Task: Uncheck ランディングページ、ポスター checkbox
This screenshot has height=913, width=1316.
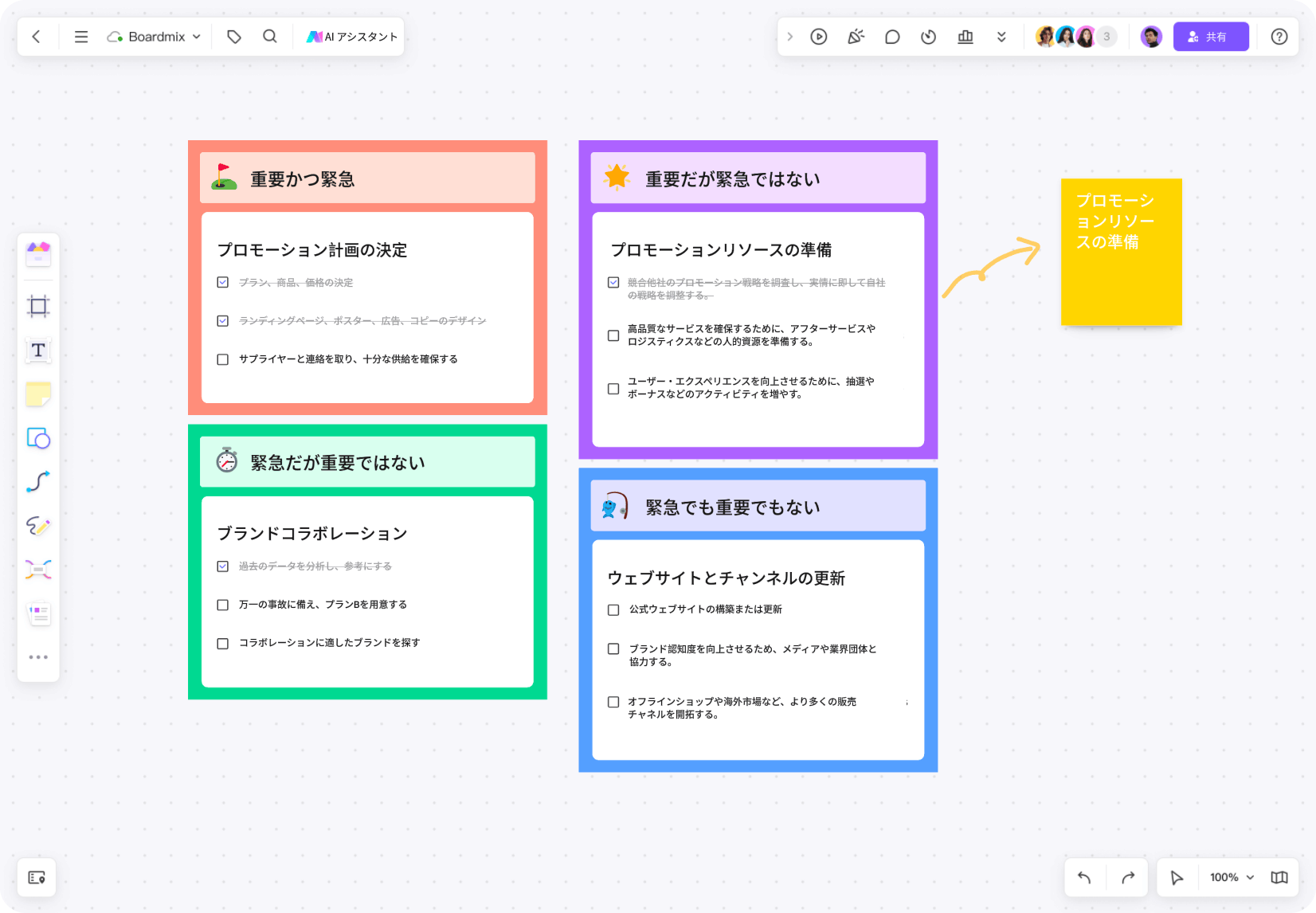Action: point(223,320)
